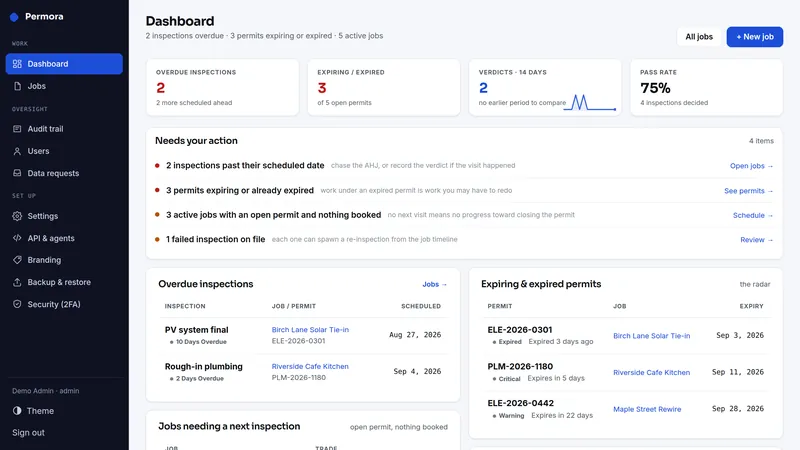Click the Theme half-circle icon

(17, 411)
